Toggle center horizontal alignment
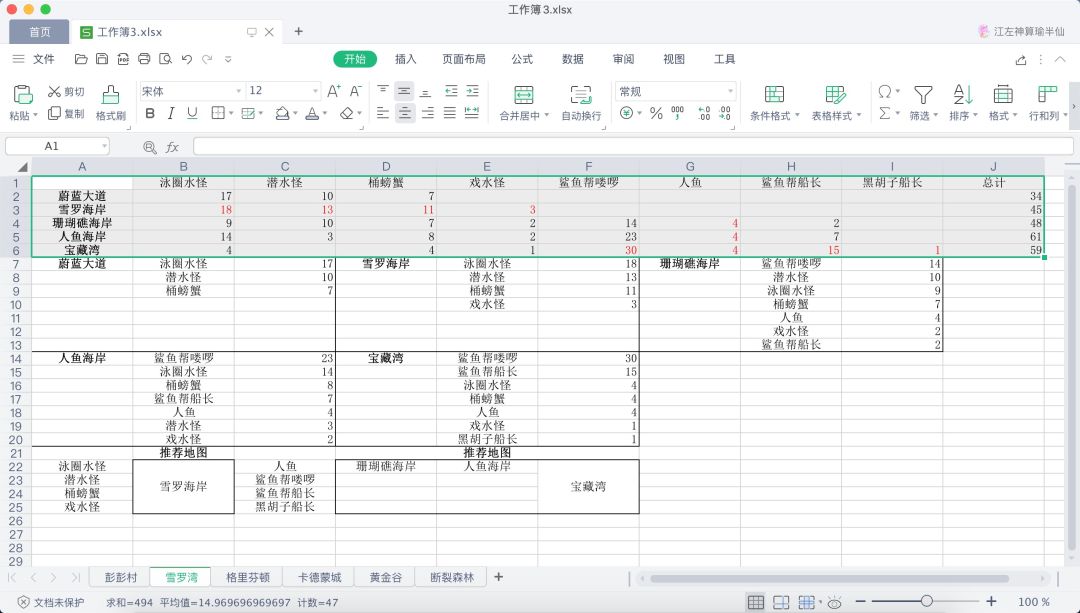This screenshot has width=1080, height=613. (x=405, y=114)
